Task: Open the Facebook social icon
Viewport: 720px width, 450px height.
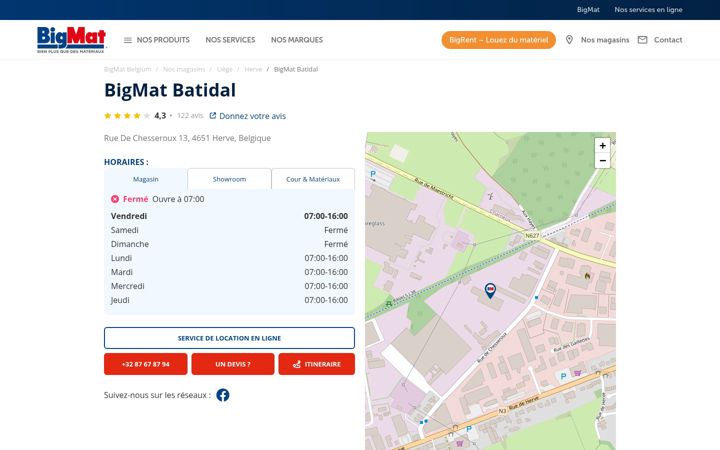Action: pos(223,395)
